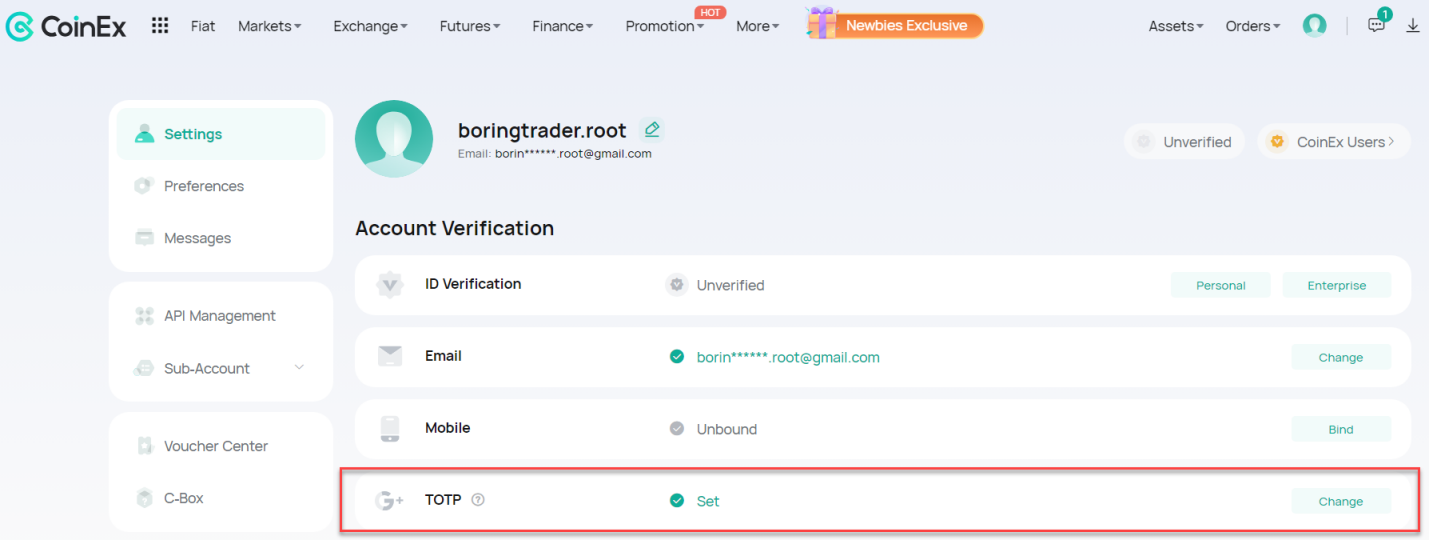
Task: Click the edit nickname pencil icon
Action: click(x=652, y=130)
